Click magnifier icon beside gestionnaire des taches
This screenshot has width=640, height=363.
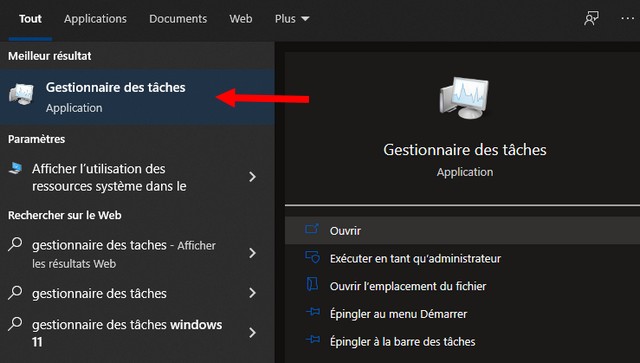tap(15, 244)
